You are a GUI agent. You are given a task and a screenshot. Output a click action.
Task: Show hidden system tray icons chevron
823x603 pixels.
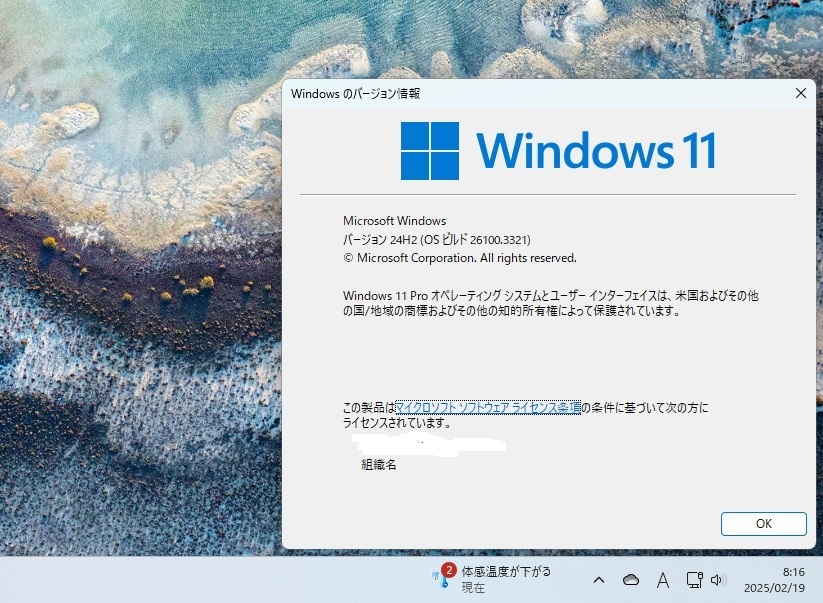coord(598,580)
